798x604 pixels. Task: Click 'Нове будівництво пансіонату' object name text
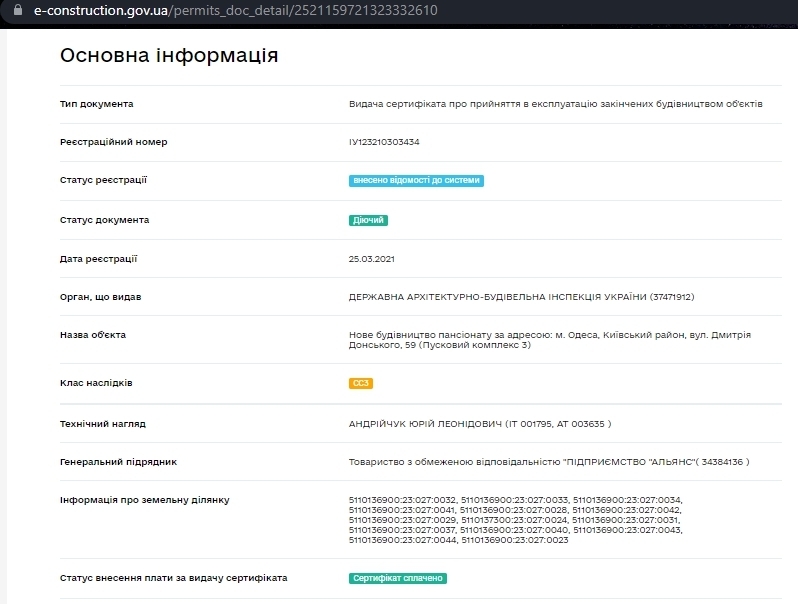[550, 340]
